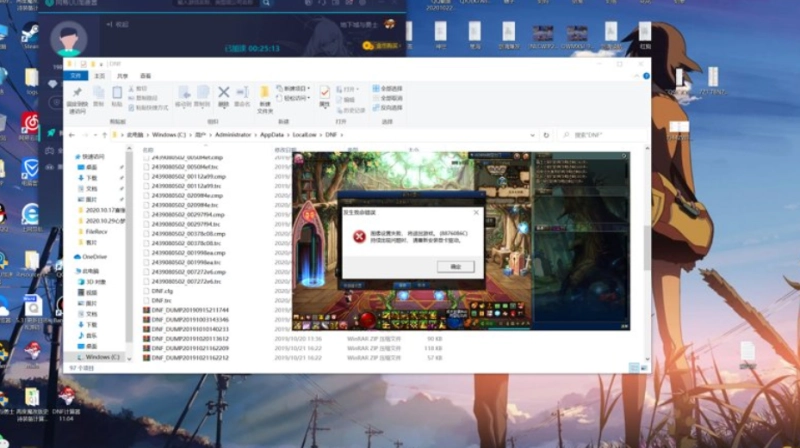This screenshot has height=448, width=800.
Task: Open the Steam desktop icon
Action: click(30, 36)
